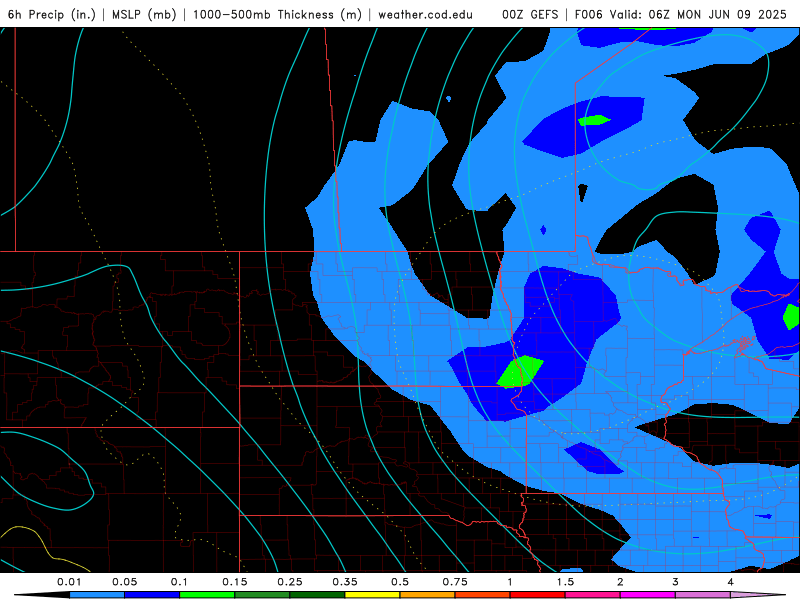800x600 pixels.
Task: Click the '0.15' legend value
Action: [235, 582]
